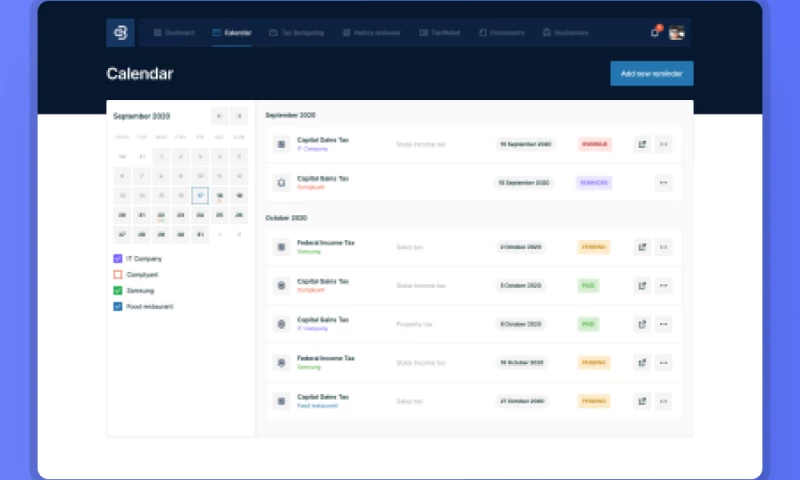
Task: Uncheck the Samsung checkbox
Action: point(118,290)
